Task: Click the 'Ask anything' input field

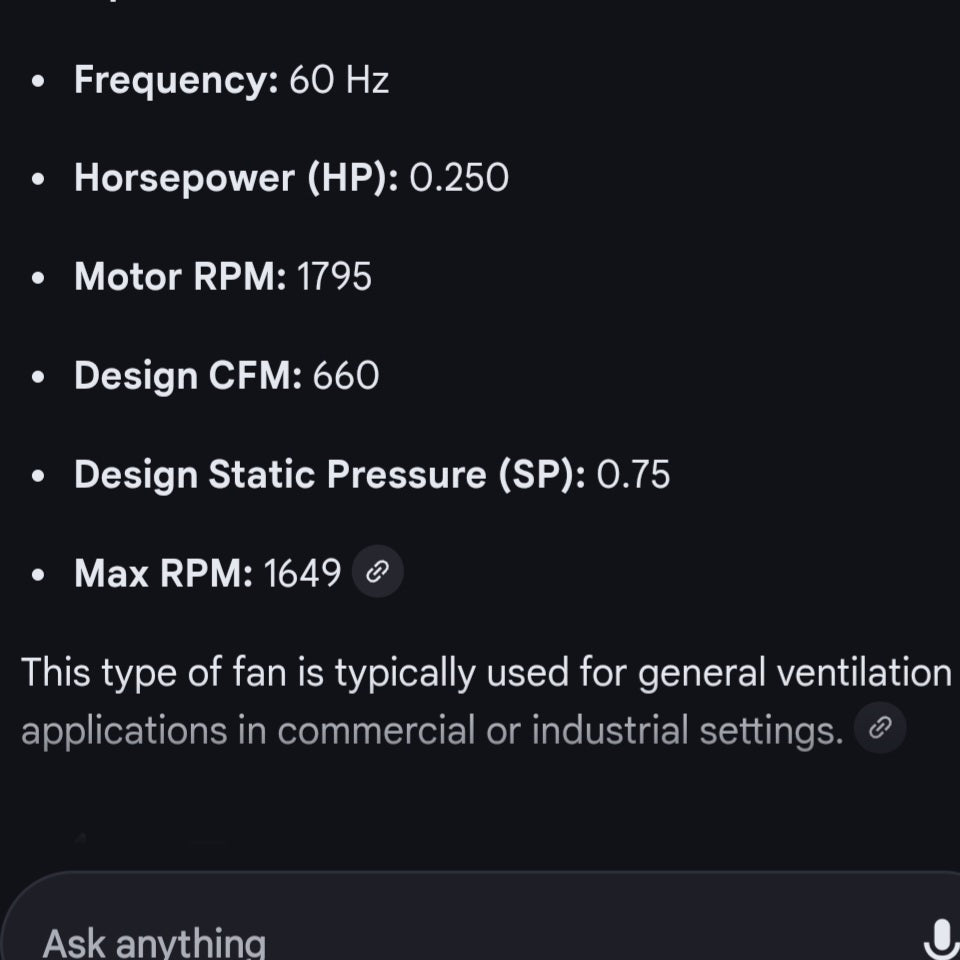Action: click(x=400, y=940)
